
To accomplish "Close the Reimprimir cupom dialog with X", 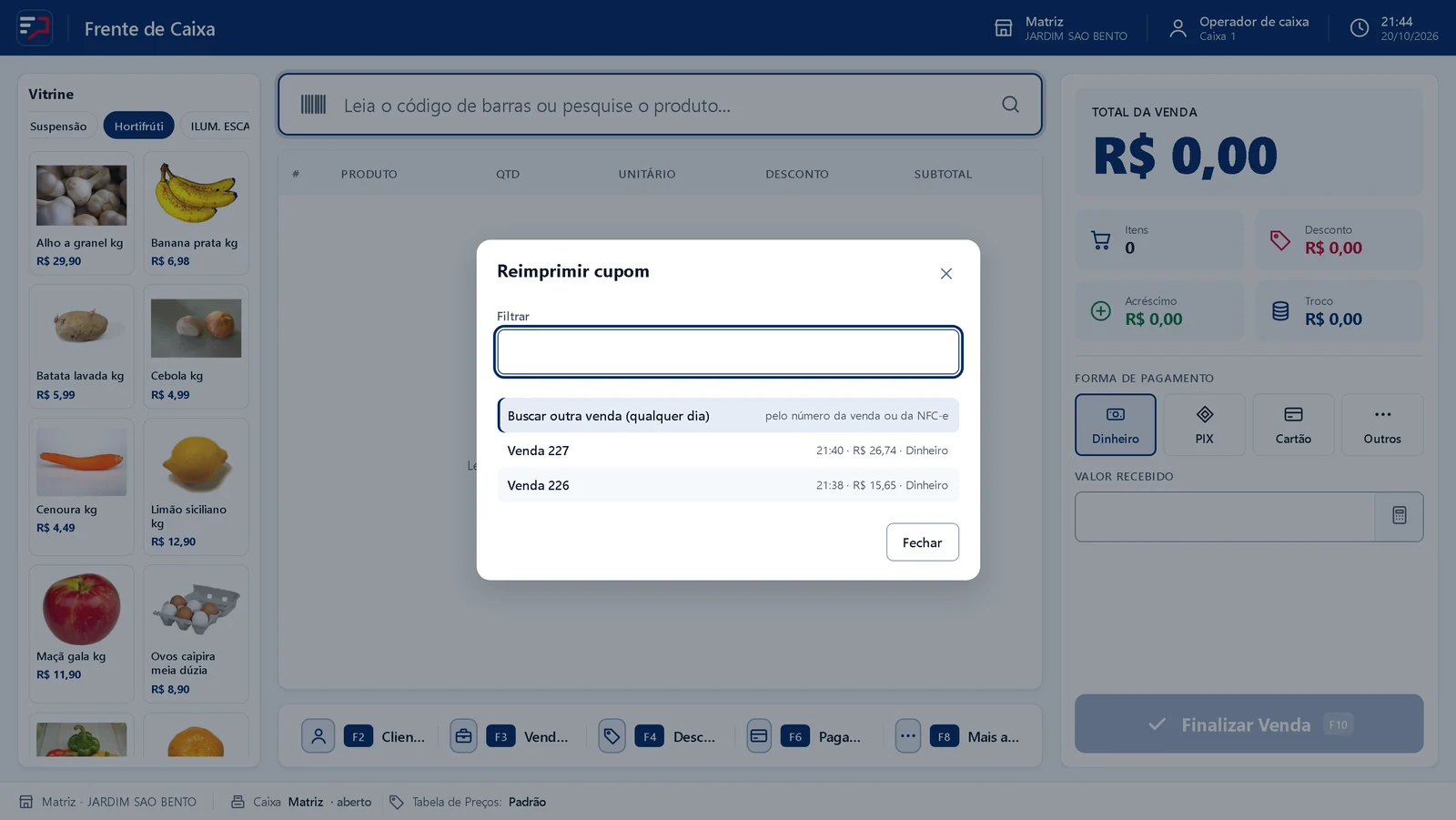I will point(946,274).
